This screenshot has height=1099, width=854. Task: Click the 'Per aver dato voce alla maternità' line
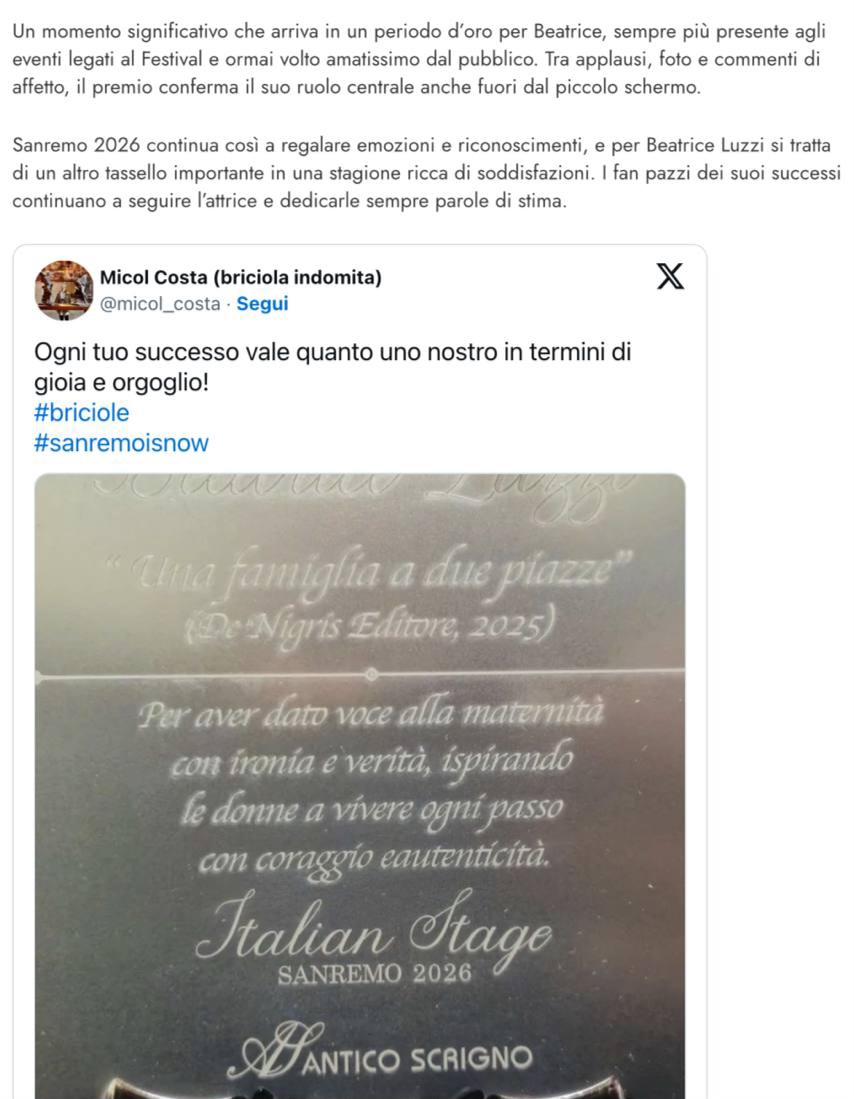370,714
